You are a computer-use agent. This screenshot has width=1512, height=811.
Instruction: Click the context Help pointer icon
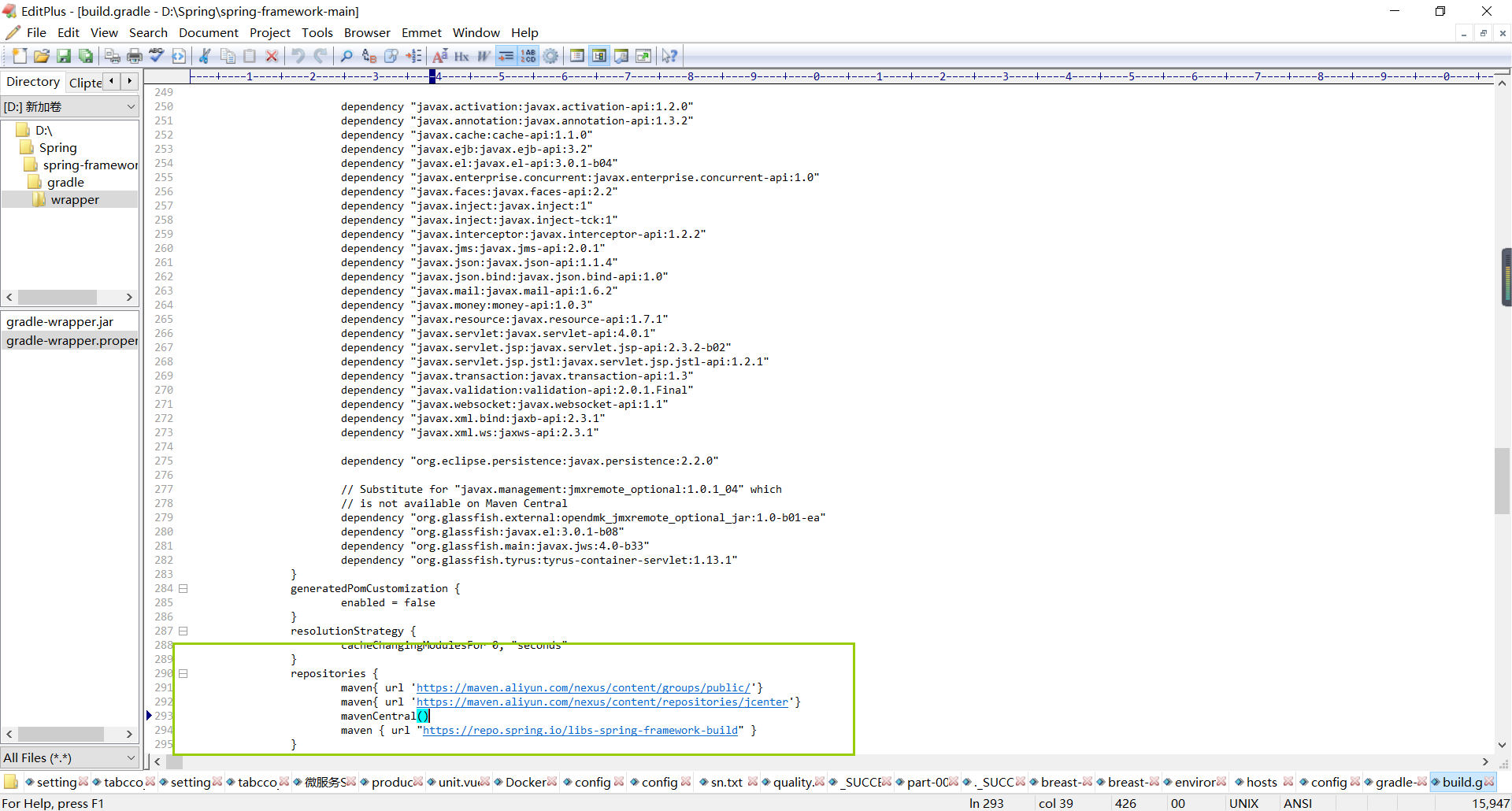(x=669, y=56)
